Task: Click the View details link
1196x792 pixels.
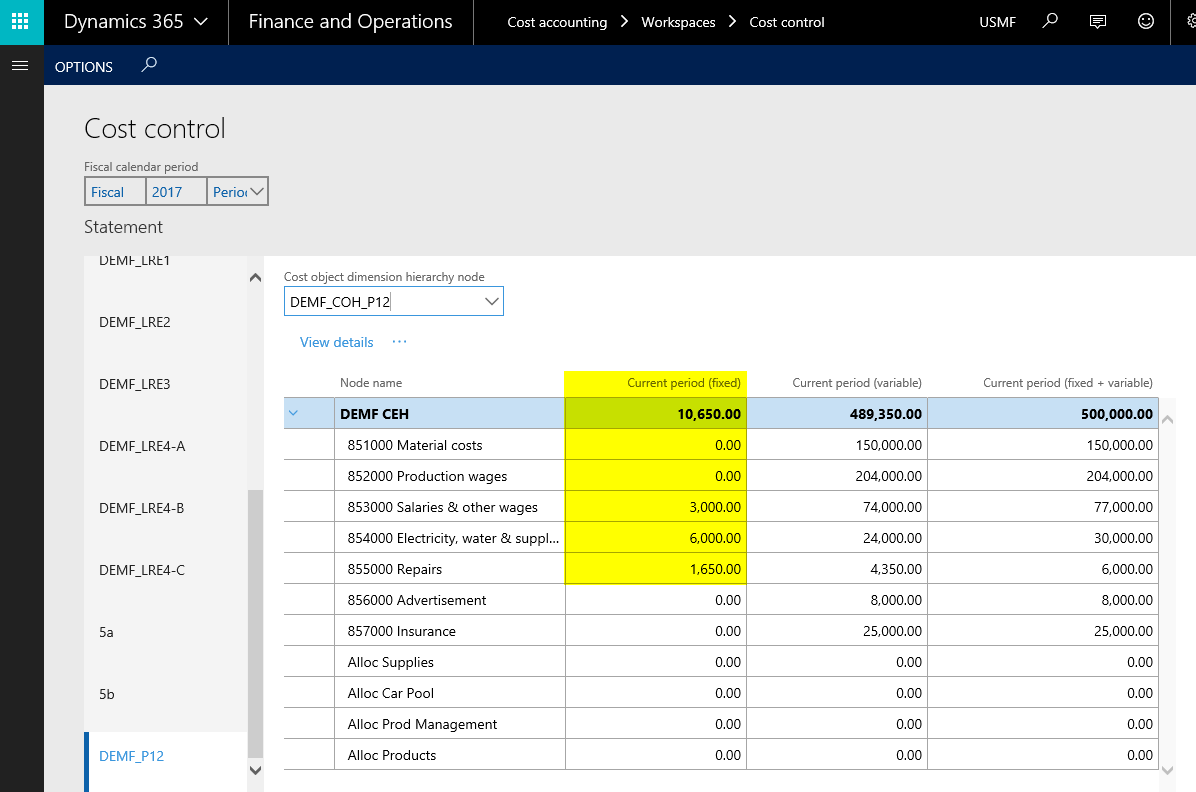Action: click(x=336, y=342)
